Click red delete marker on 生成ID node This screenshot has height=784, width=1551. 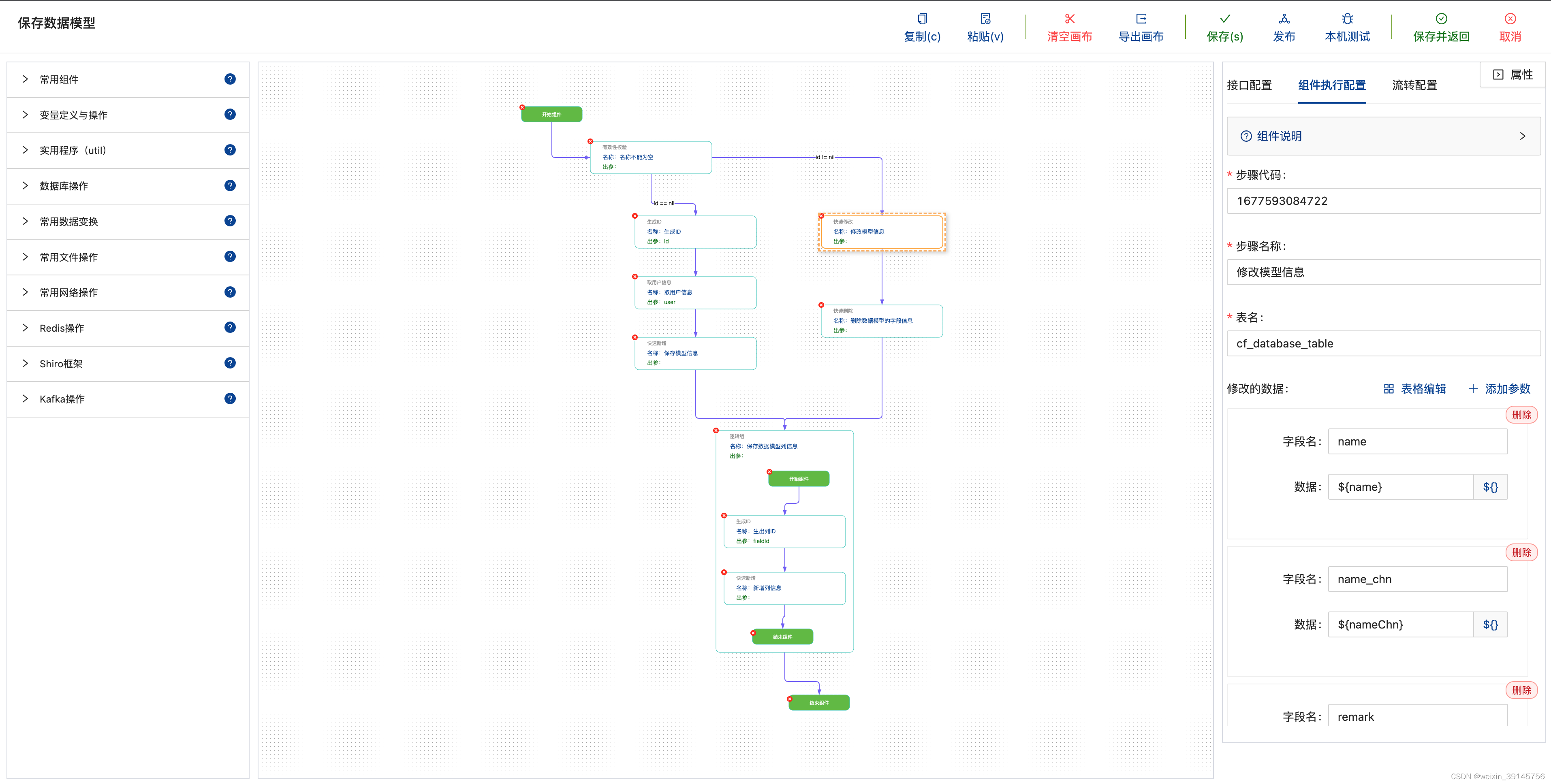pyautogui.click(x=634, y=216)
